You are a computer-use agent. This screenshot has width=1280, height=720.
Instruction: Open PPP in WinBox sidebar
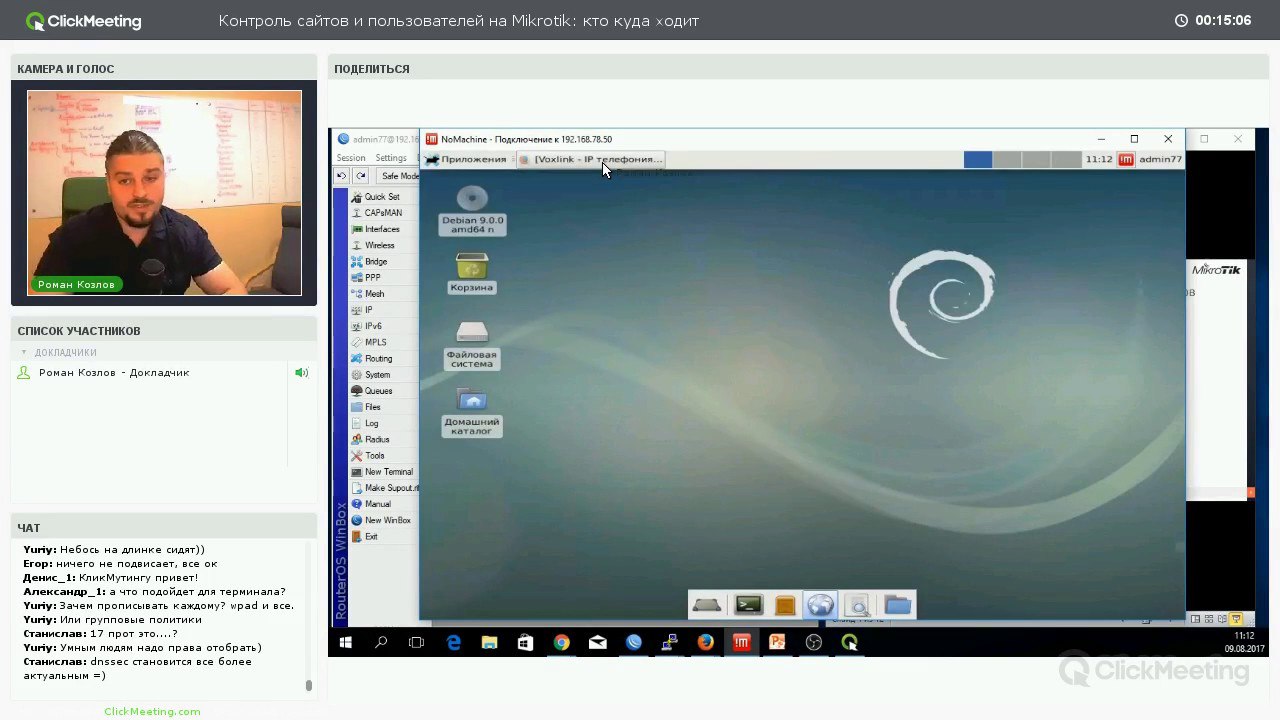tap(366, 277)
